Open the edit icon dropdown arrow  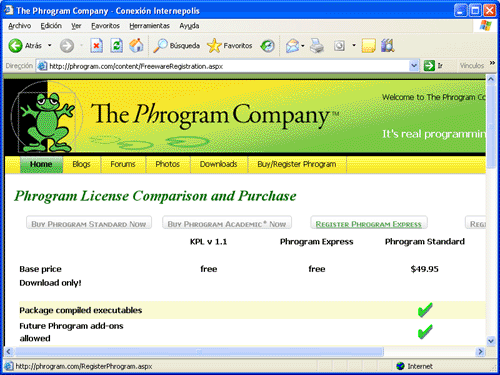[354, 45]
